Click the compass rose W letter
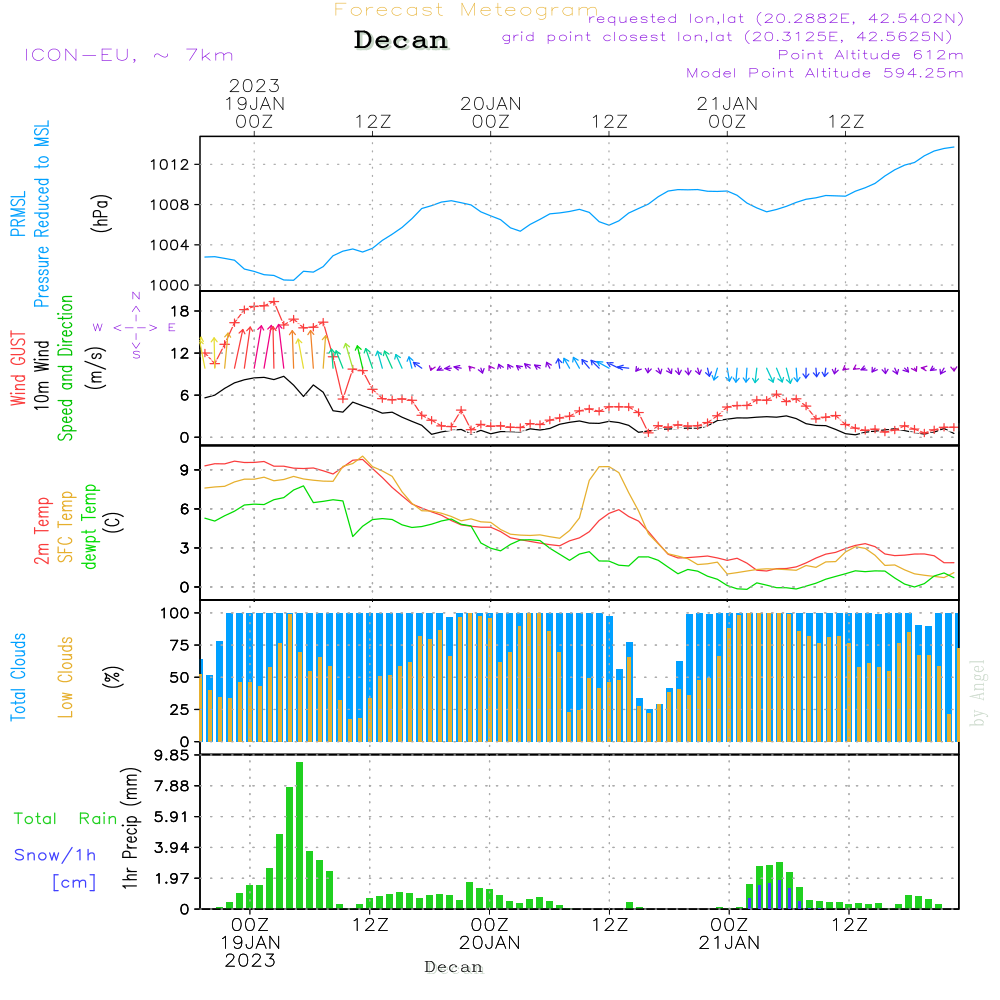The width and height of the screenshot is (1000, 1000). [x=98, y=328]
